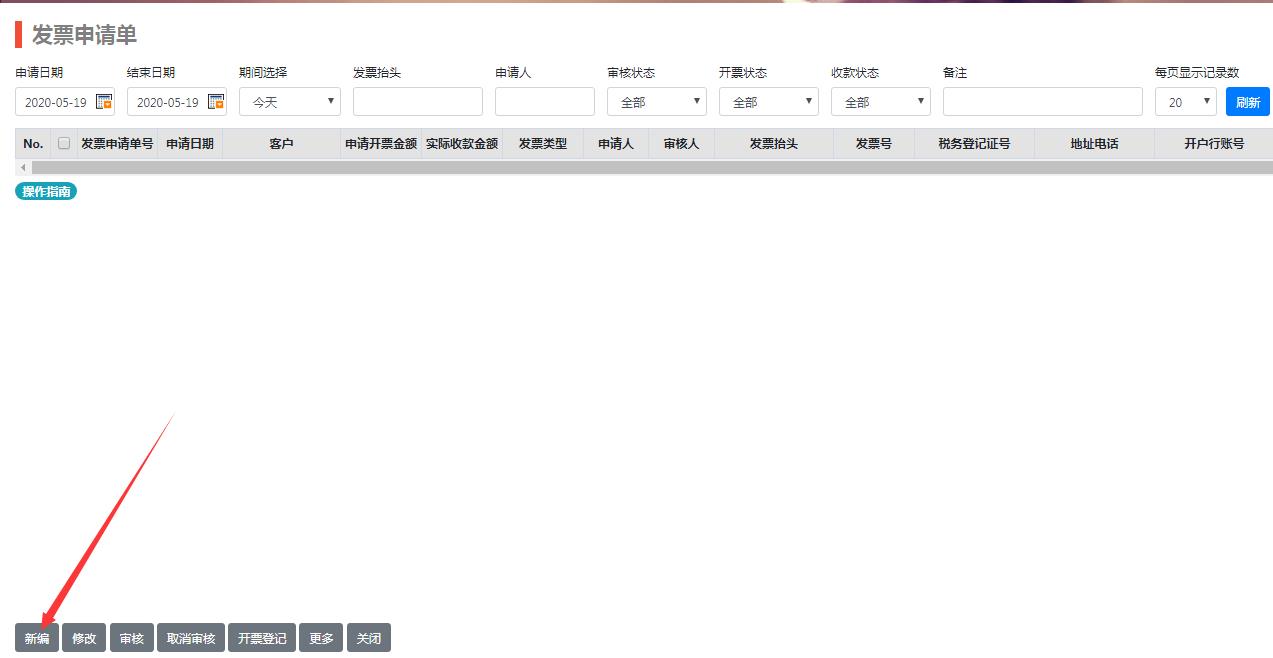The height and width of the screenshot is (658, 1273).
Task: Open the 结束日期 calendar picker icon
Action: 216,102
